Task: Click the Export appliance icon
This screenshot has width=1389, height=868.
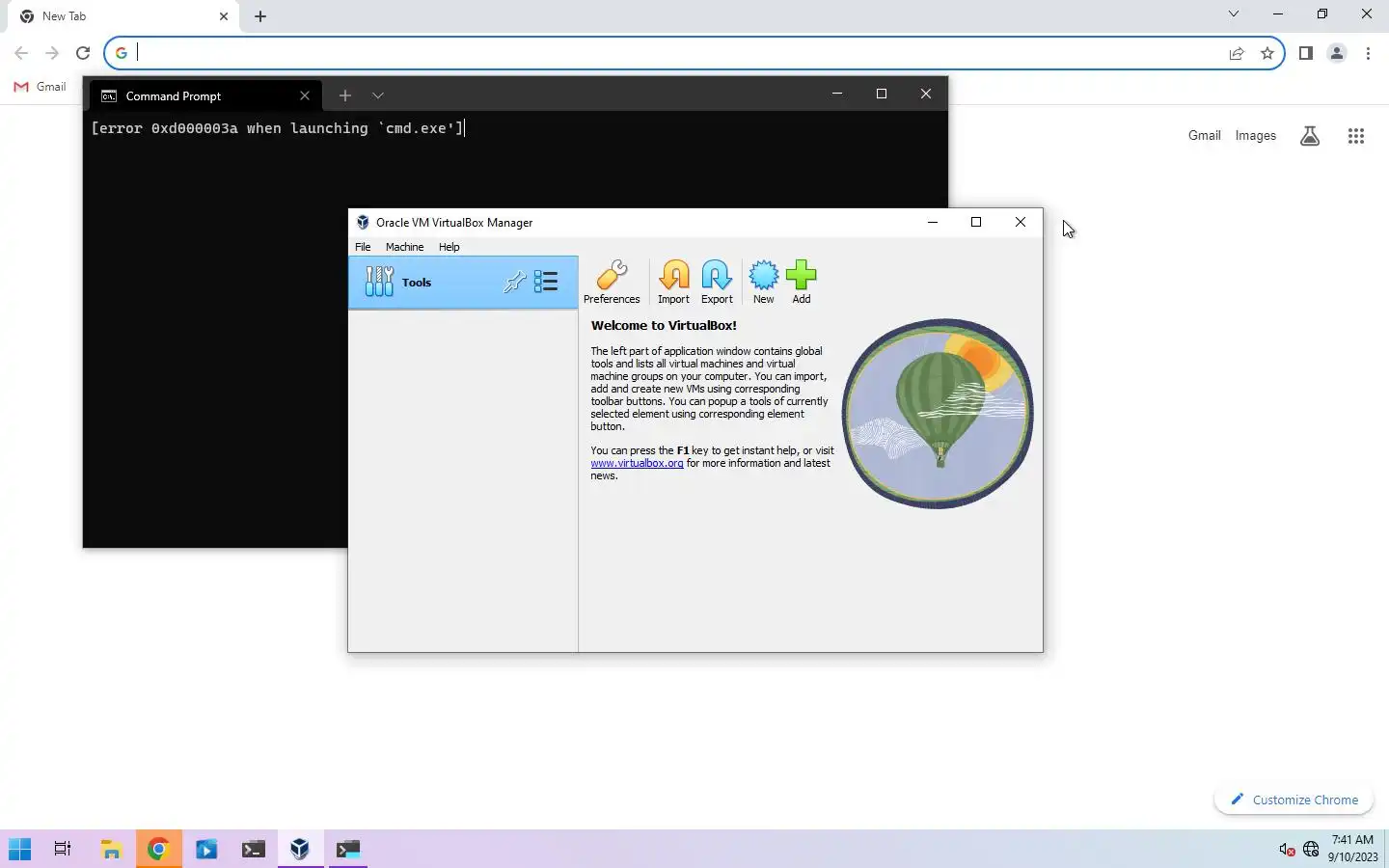Action: 717,282
